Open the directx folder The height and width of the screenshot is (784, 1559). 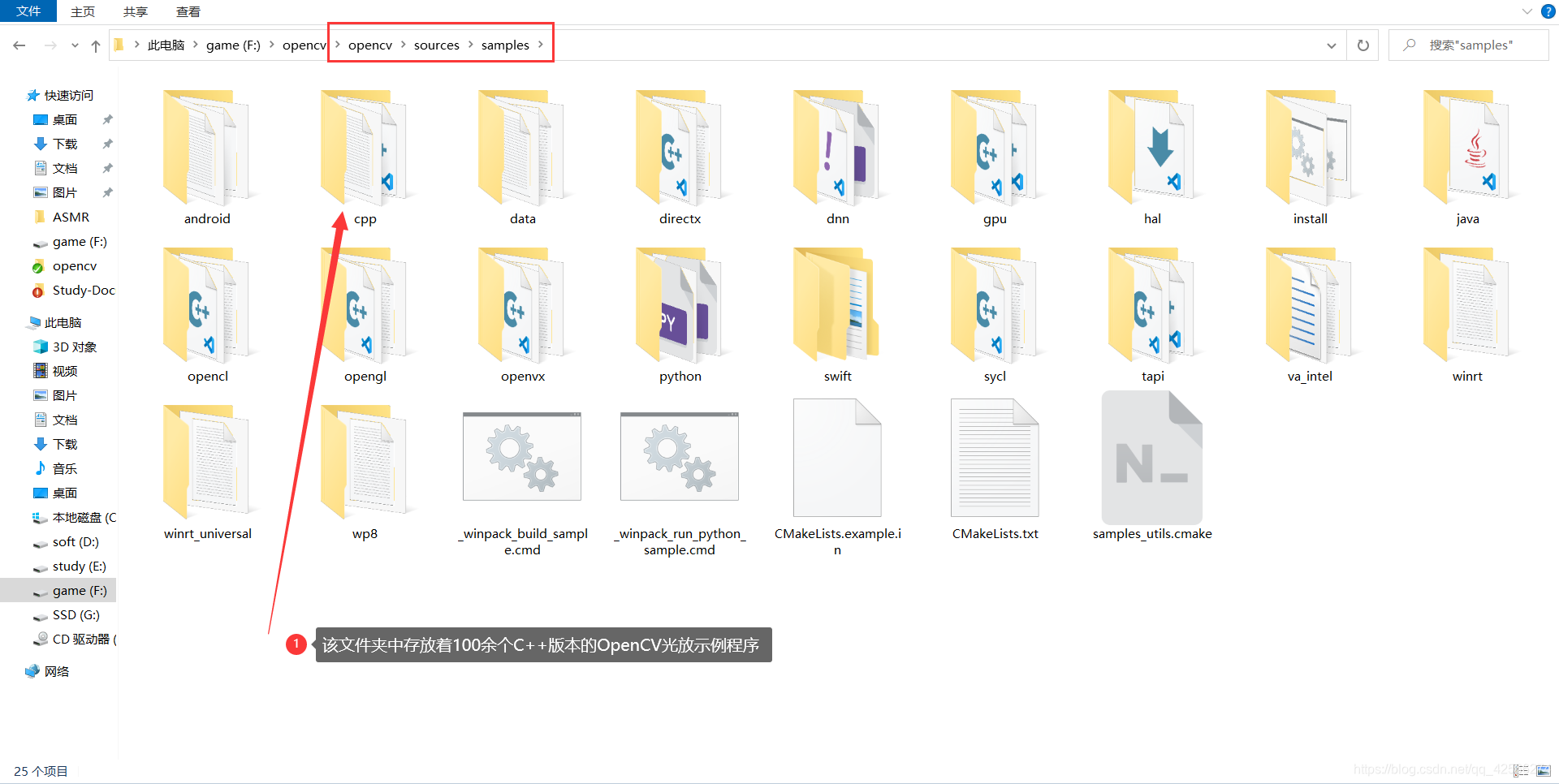[680, 157]
